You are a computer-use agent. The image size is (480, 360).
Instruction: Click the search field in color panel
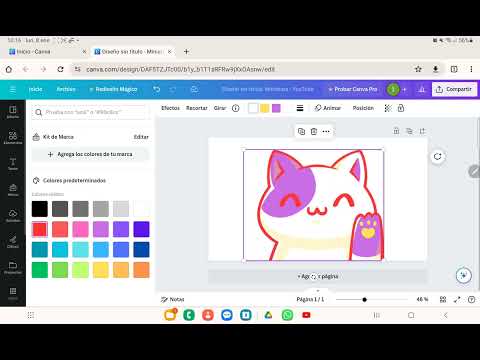(90, 112)
